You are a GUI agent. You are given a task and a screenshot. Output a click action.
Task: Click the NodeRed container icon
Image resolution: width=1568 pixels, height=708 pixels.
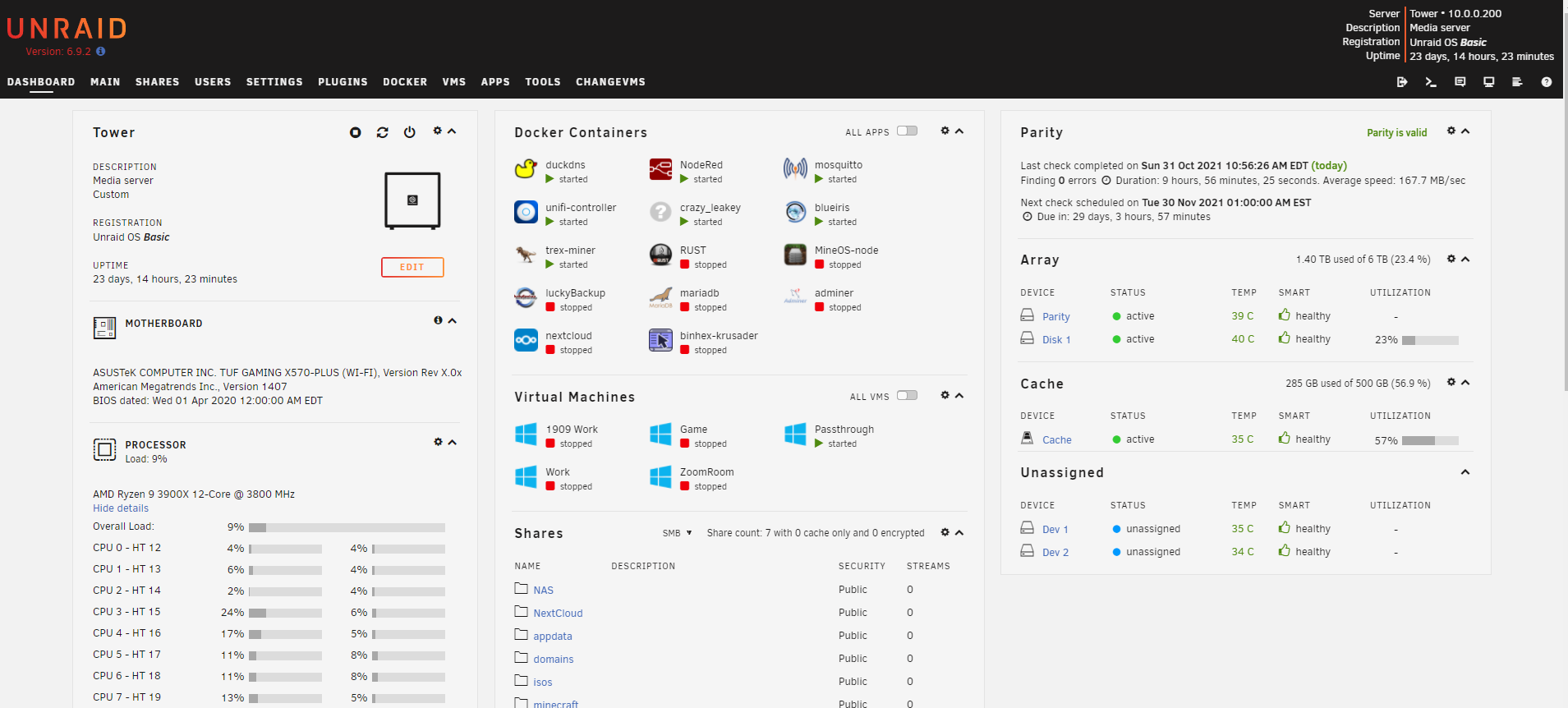pyautogui.click(x=660, y=169)
